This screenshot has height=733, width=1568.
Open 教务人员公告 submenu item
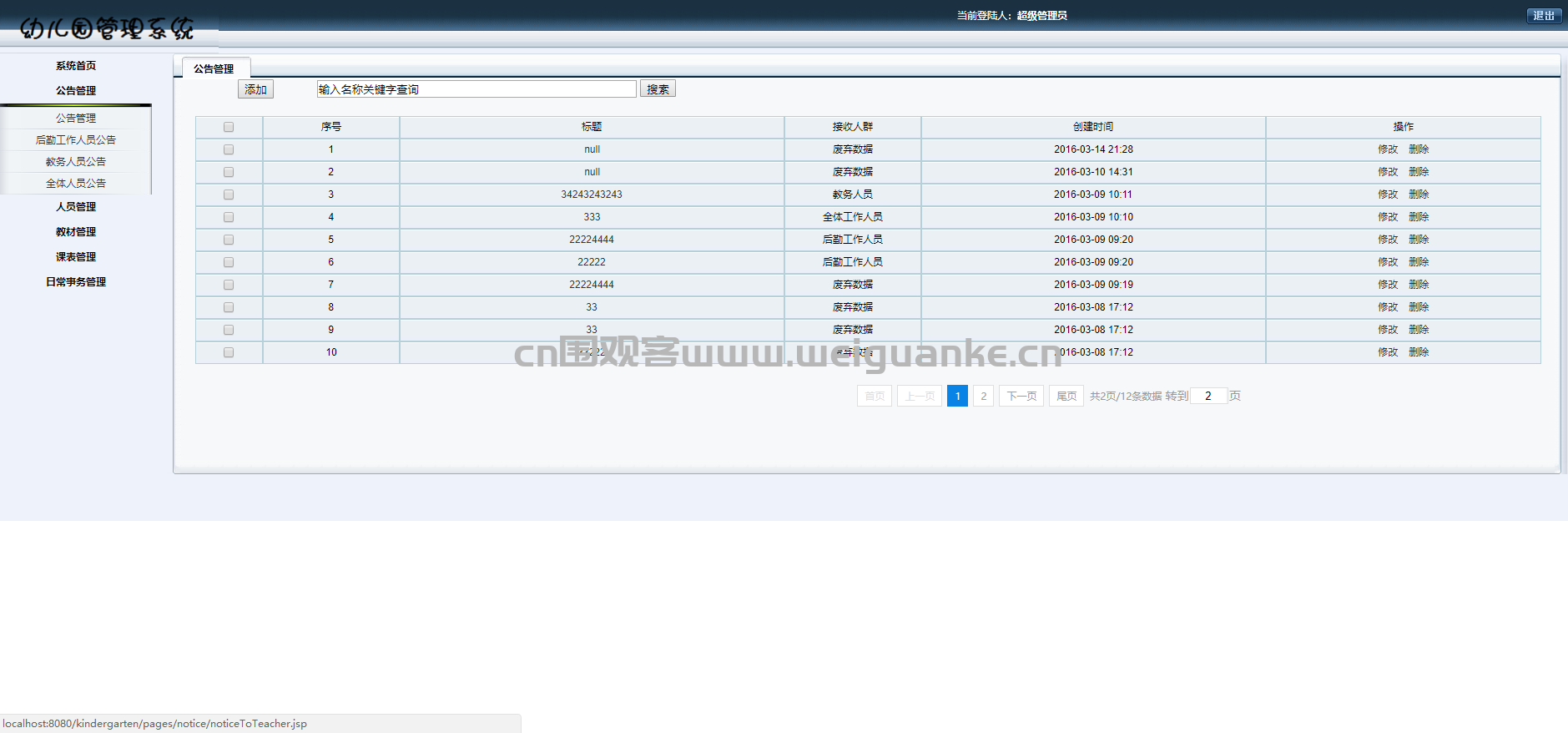point(76,162)
